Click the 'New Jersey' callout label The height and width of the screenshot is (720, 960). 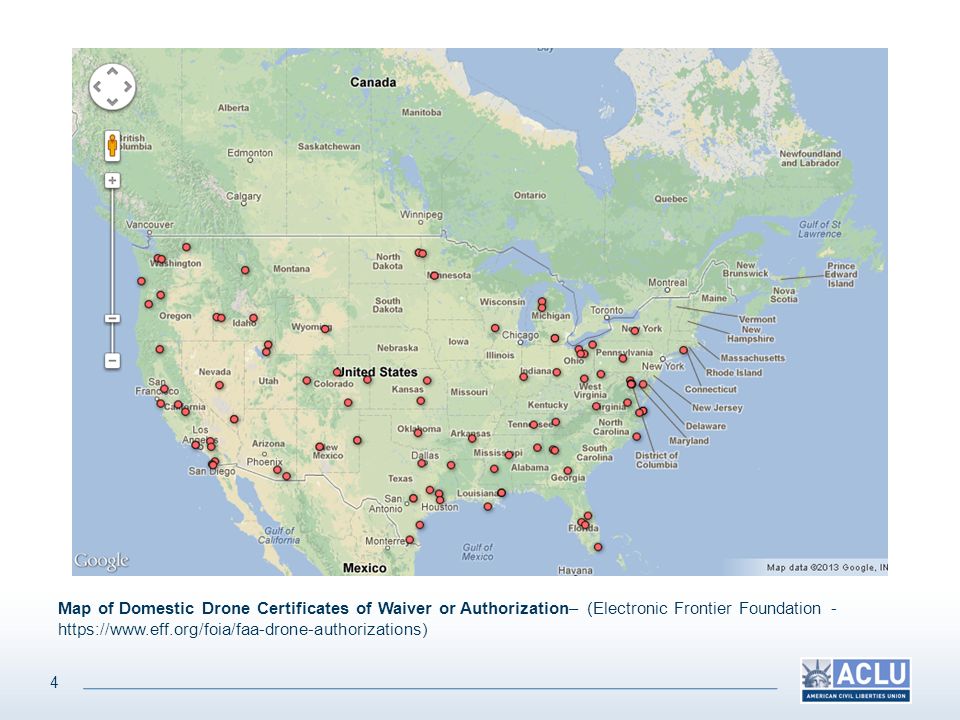(x=717, y=408)
